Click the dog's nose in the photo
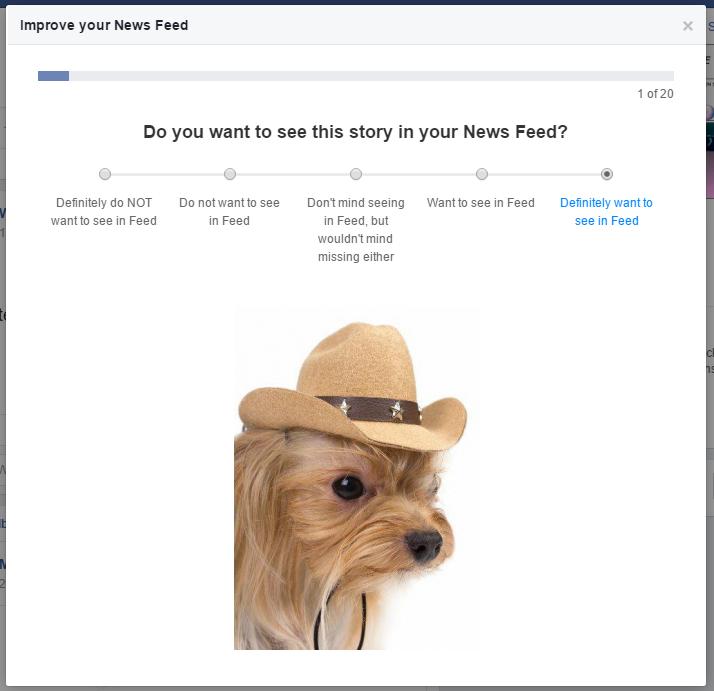This screenshot has width=714, height=691. click(424, 543)
